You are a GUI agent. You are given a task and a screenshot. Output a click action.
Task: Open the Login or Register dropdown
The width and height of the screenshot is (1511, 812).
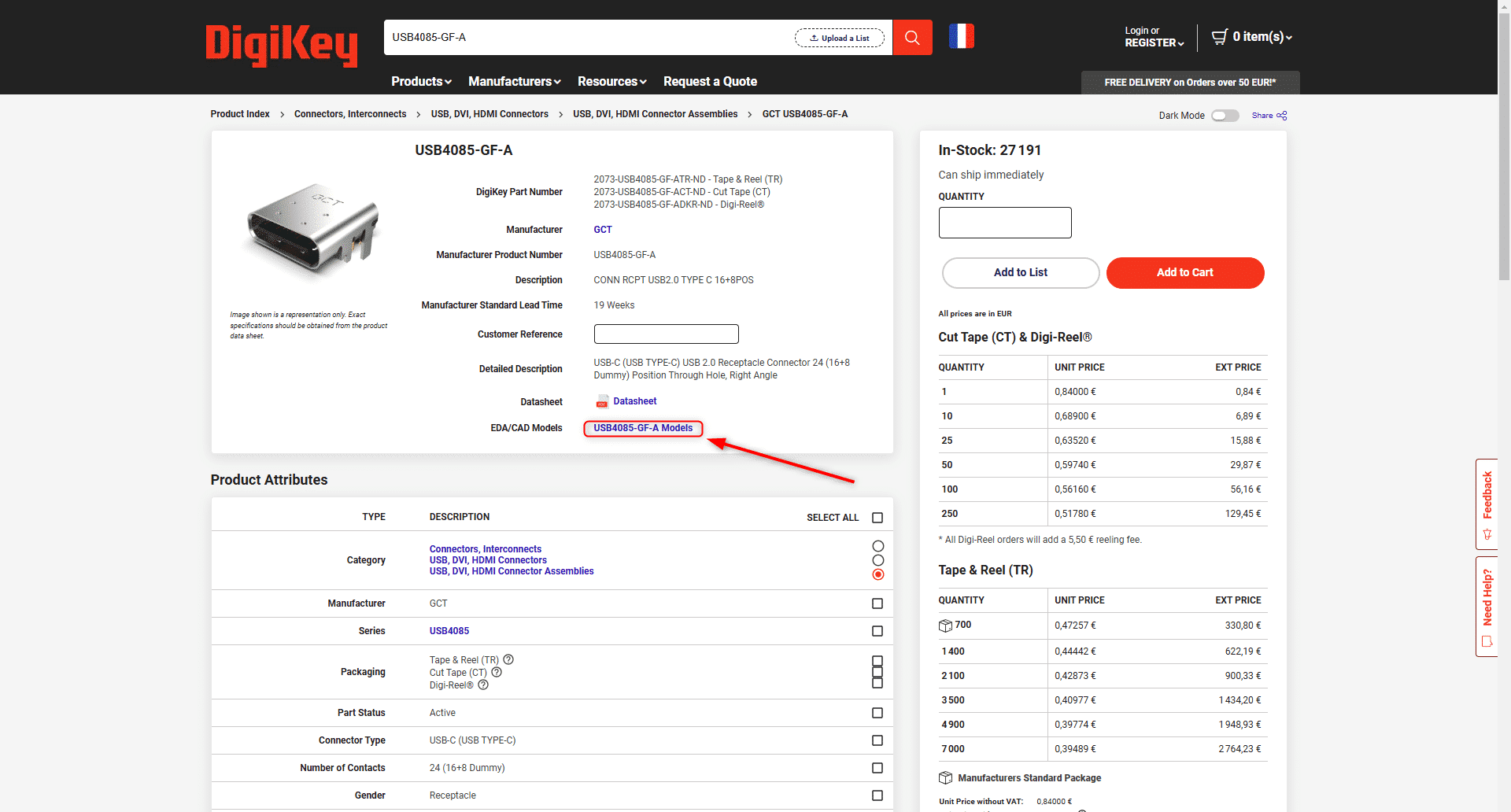click(x=1153, y=37)
